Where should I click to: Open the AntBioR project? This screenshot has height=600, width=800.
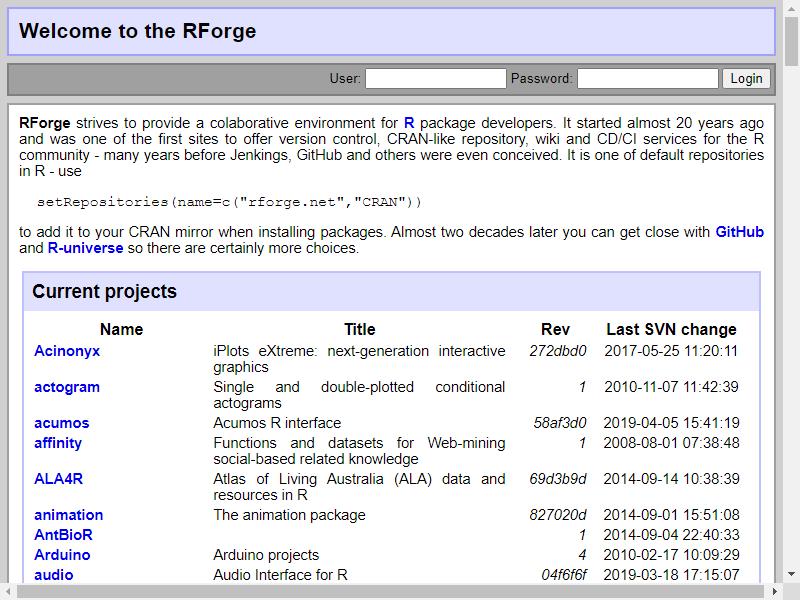tap(63, 535)
